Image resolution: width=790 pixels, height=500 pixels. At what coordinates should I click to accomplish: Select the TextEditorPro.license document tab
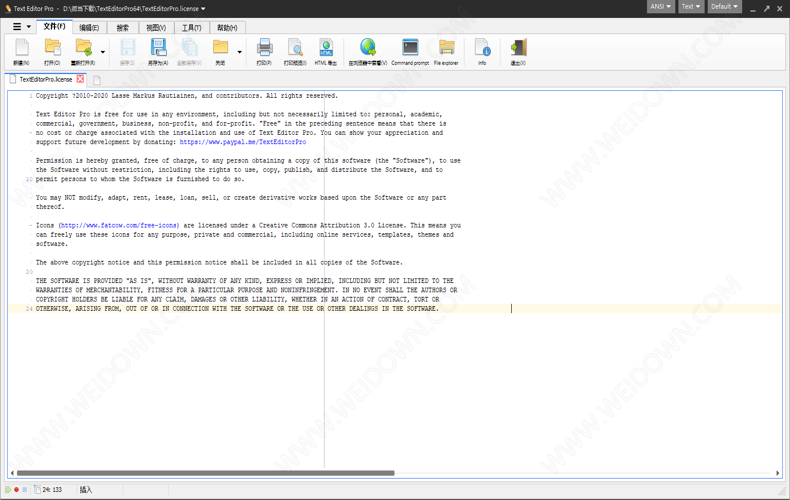pyautogui.click(x=45, y=79)
